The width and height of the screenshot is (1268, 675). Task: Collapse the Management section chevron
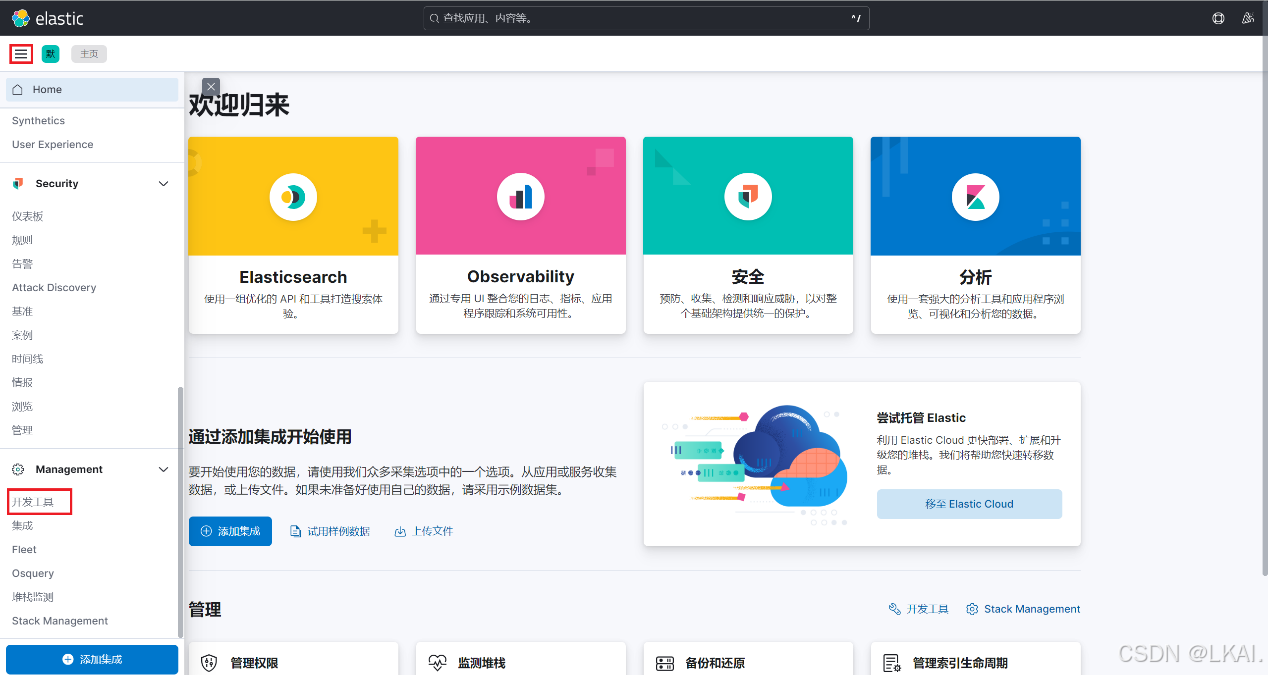164,470
